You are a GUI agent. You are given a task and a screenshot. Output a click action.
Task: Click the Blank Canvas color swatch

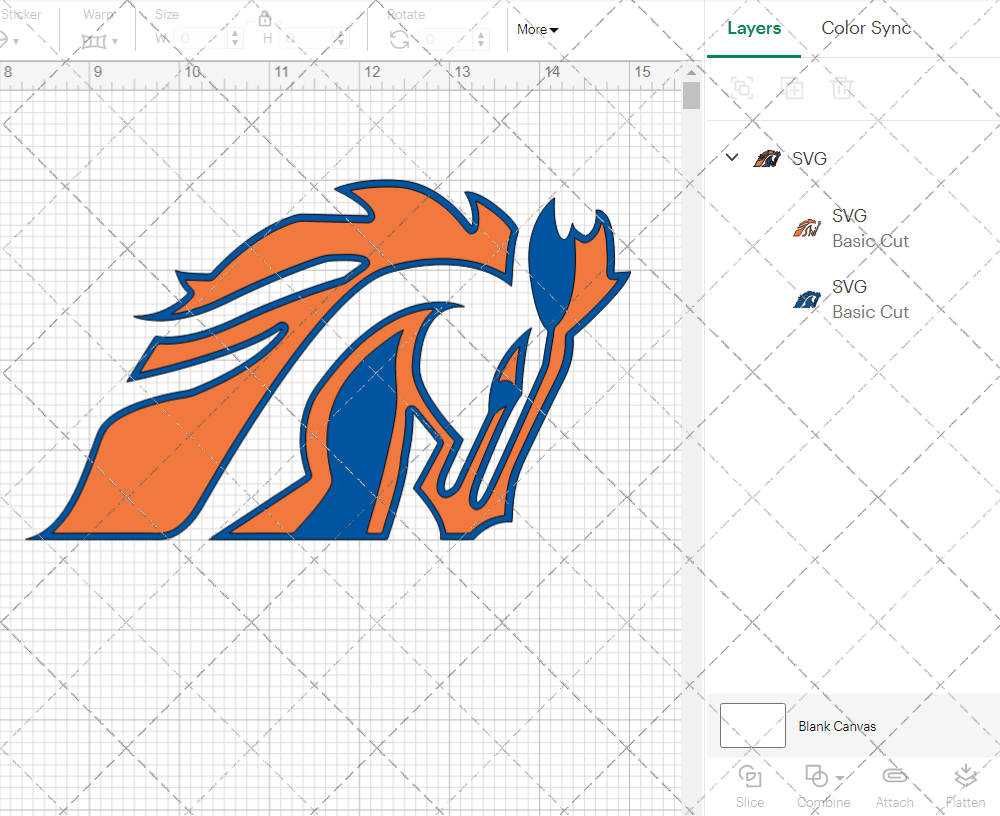click(752, 726)
